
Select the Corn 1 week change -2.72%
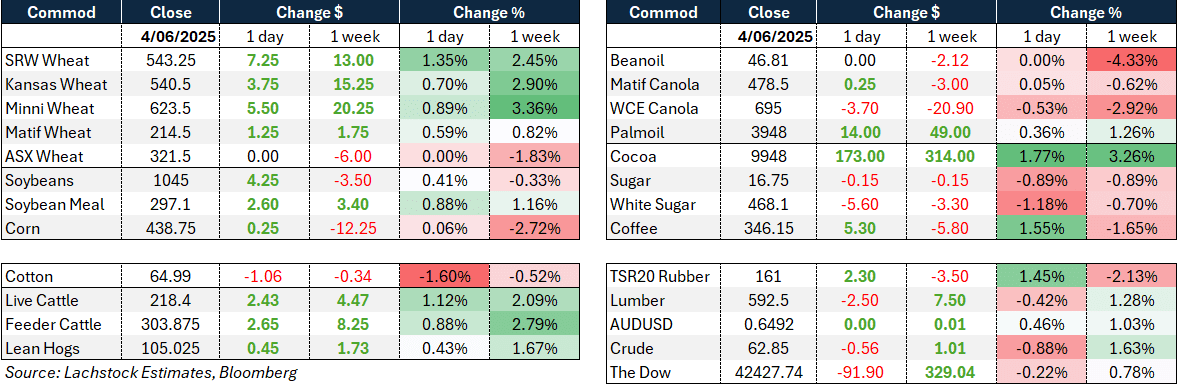click(x=532, y=228)
